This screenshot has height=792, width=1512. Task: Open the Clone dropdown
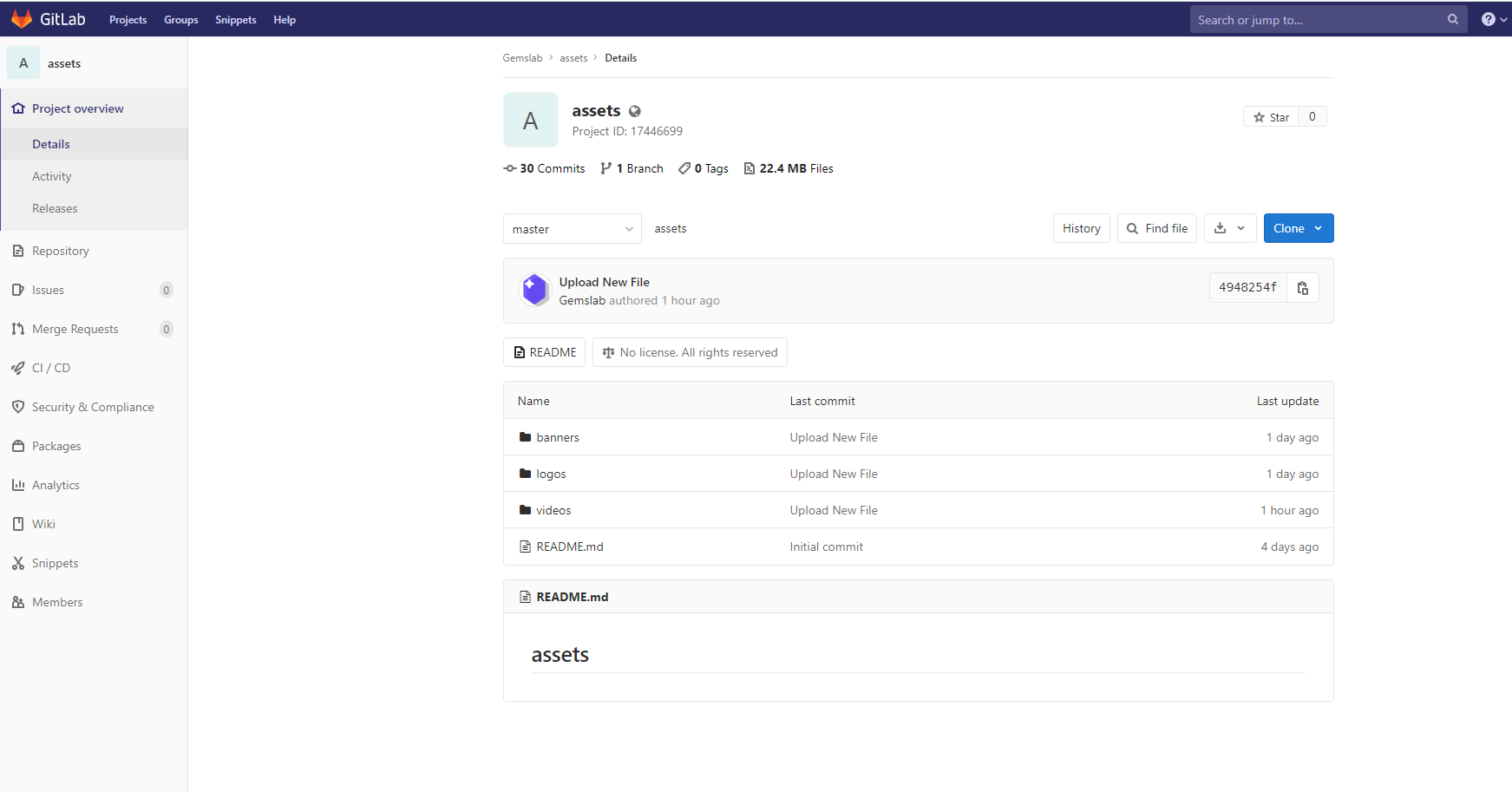click(x=1298, y=228)
